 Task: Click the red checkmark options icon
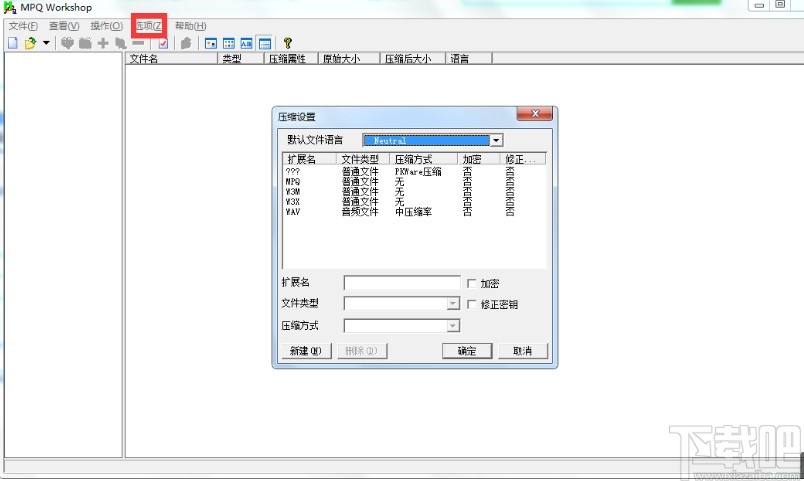pos(163,43)
